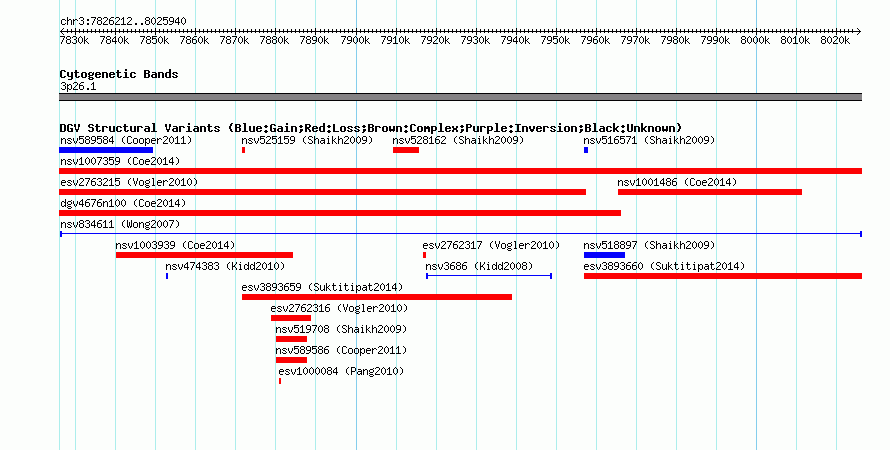Open nsv834611 (Wong2007) variant label
This screenshot has width=890, height=450.
[x=120, y=224]
